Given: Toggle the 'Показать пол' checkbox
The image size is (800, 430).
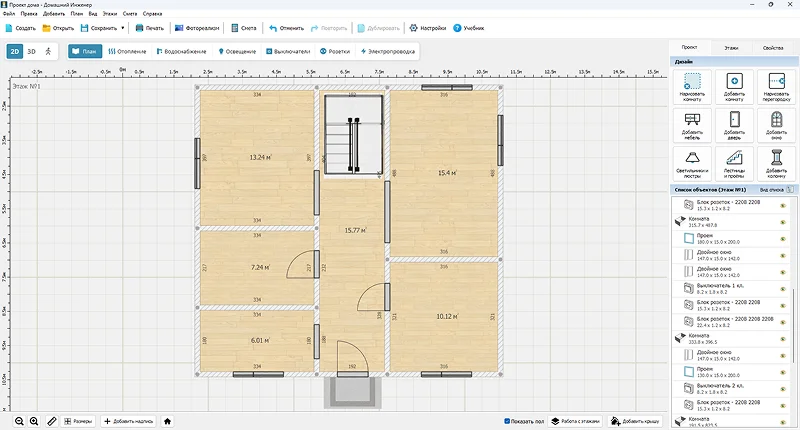Looking at the screenshot, I should [x=508, y=422].
